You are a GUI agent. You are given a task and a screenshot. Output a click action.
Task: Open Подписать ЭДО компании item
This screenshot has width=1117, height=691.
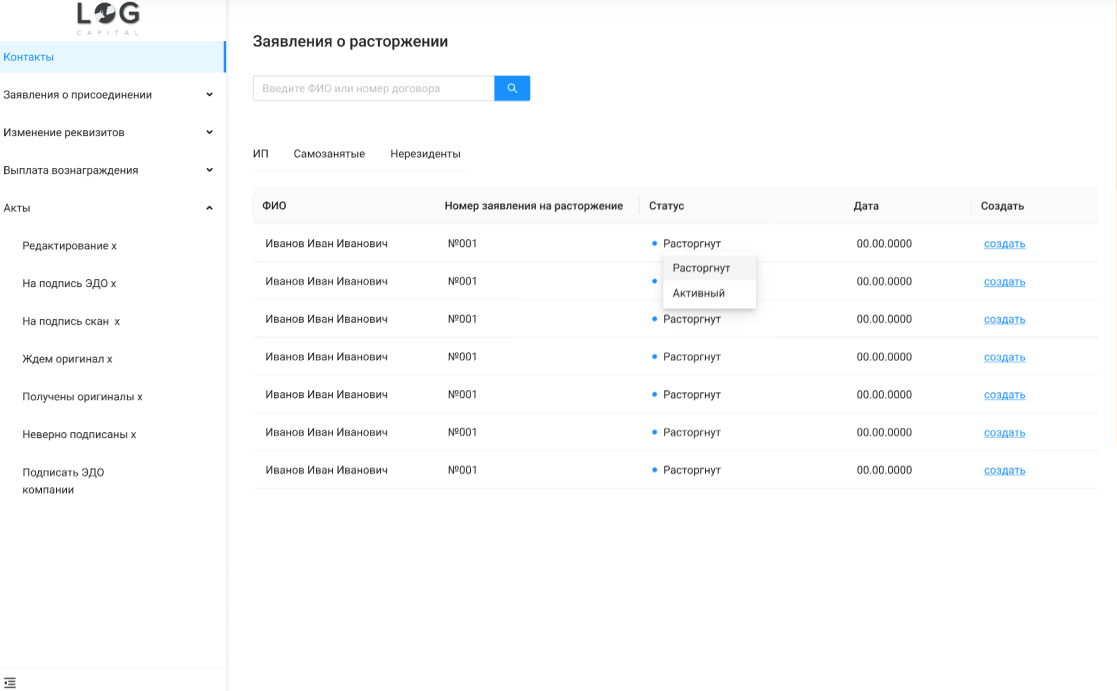63,481
